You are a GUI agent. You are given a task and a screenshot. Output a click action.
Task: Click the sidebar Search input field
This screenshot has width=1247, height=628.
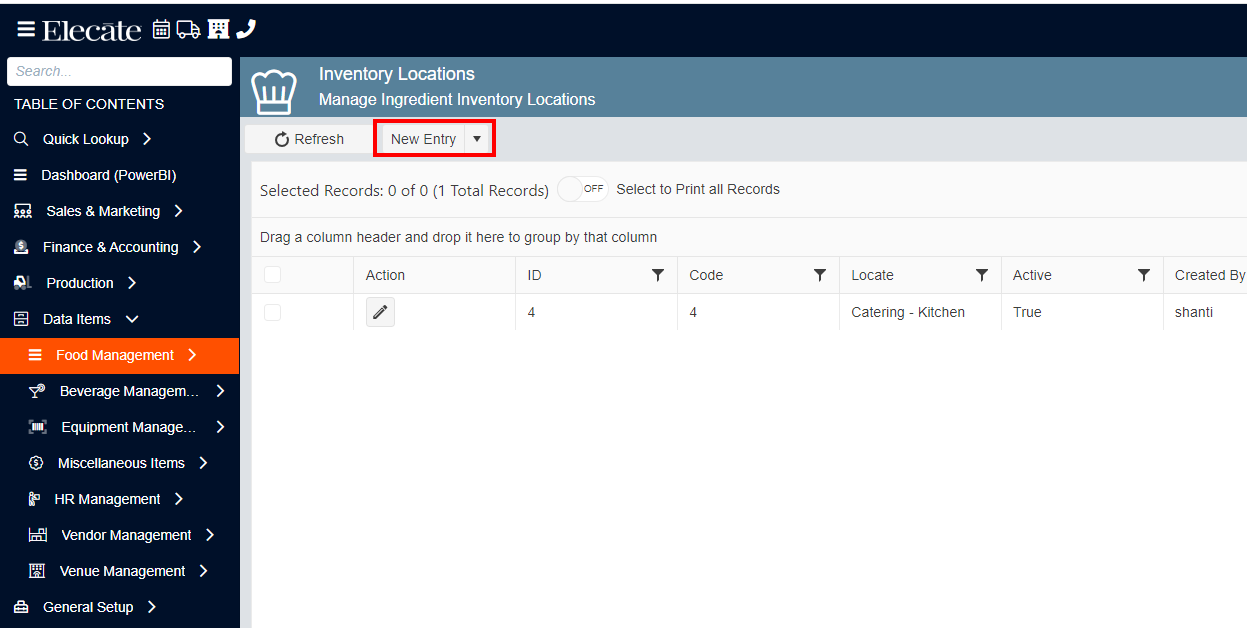point(120,71)
